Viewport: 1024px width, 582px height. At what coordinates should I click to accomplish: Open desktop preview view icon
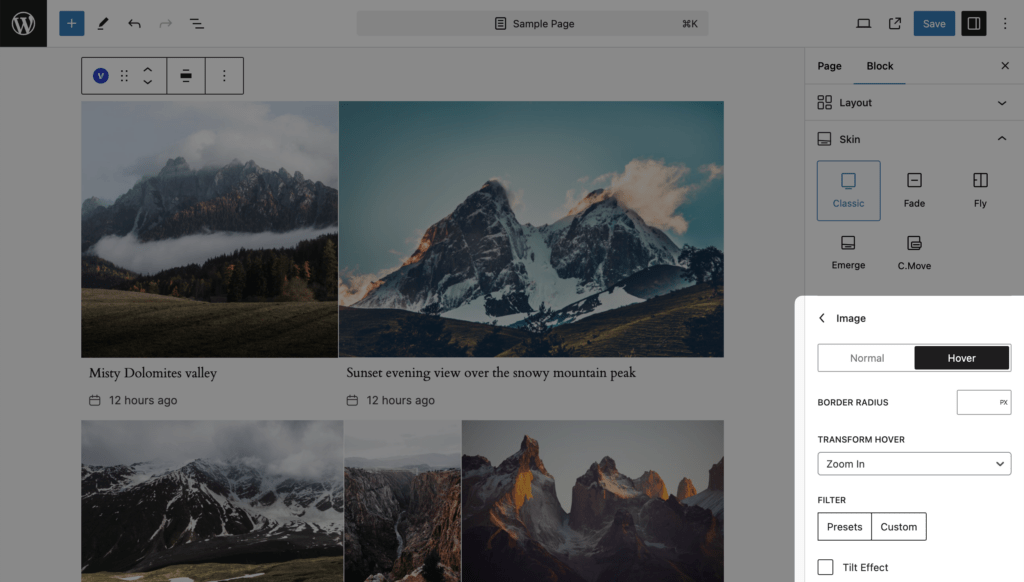[x=863, y=24]
